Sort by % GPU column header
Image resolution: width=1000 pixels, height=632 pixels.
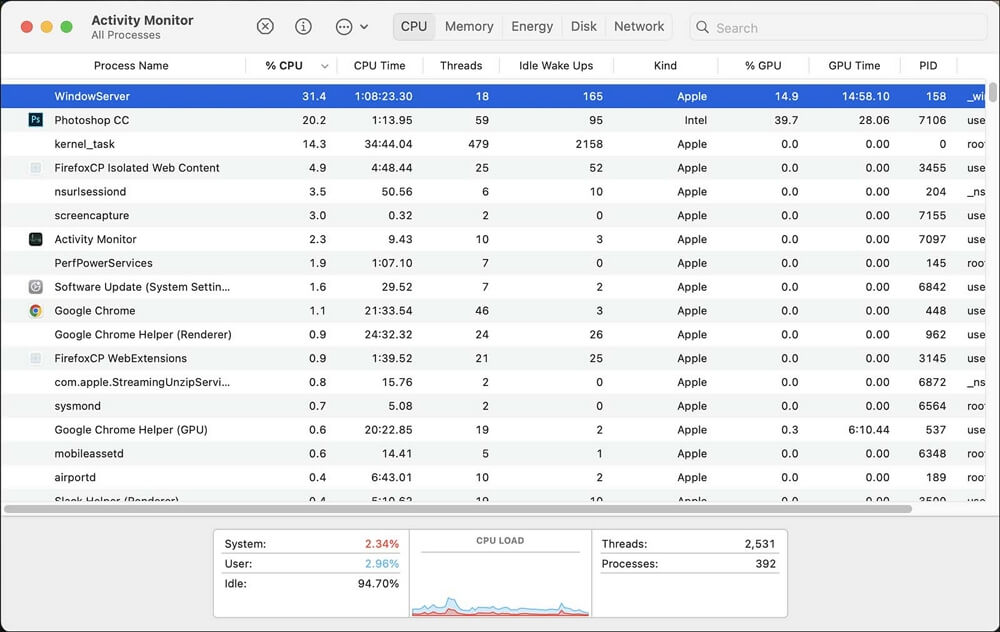[763, 66]
